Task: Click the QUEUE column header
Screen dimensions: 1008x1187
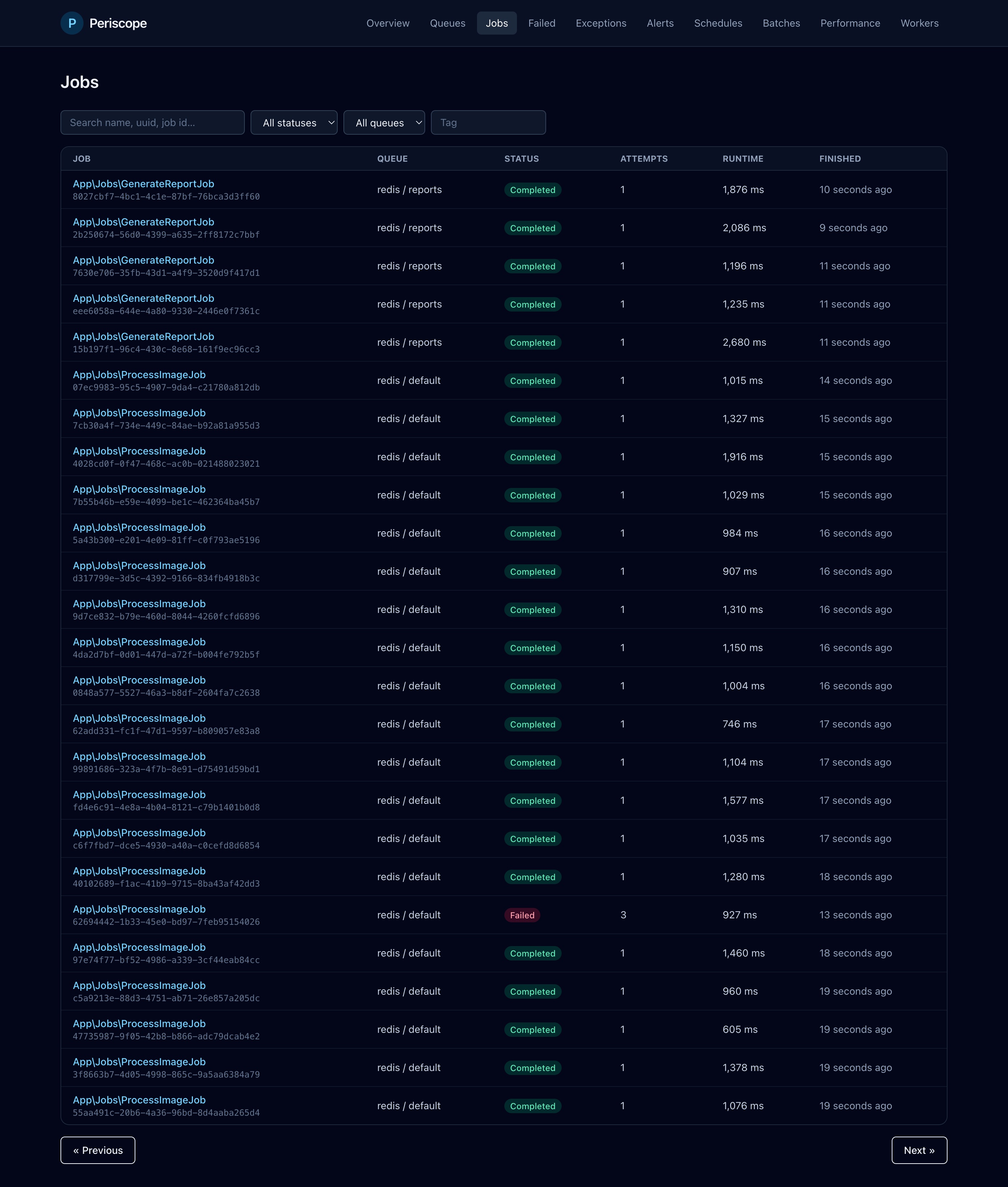Action: (x=392, y=158)
